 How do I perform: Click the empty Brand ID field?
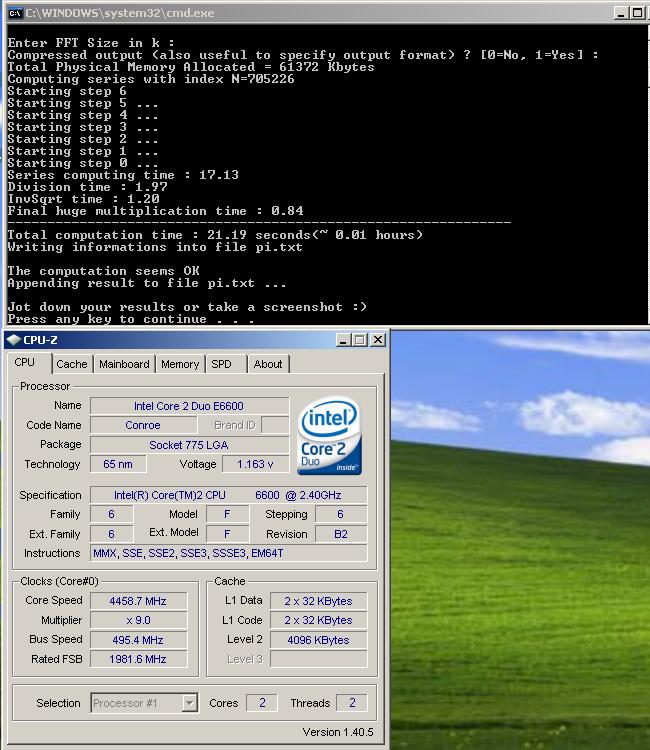pos(275,425)
